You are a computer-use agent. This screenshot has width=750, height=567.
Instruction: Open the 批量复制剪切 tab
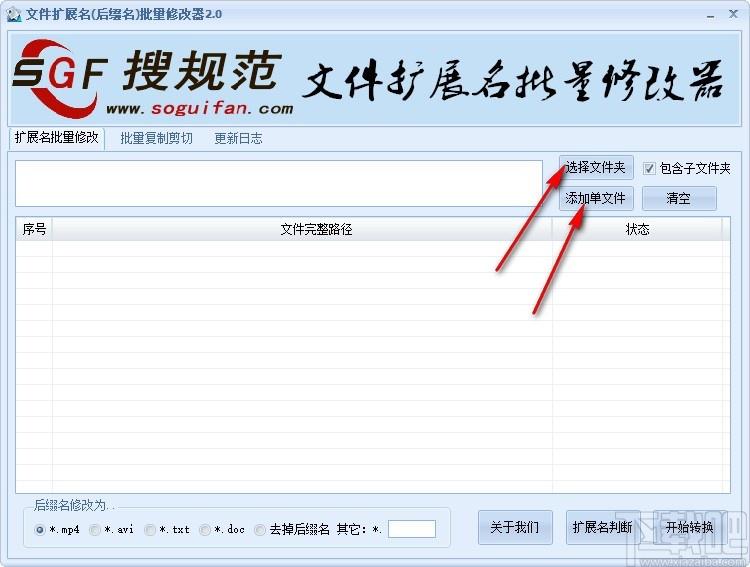(x=156, y=138)
